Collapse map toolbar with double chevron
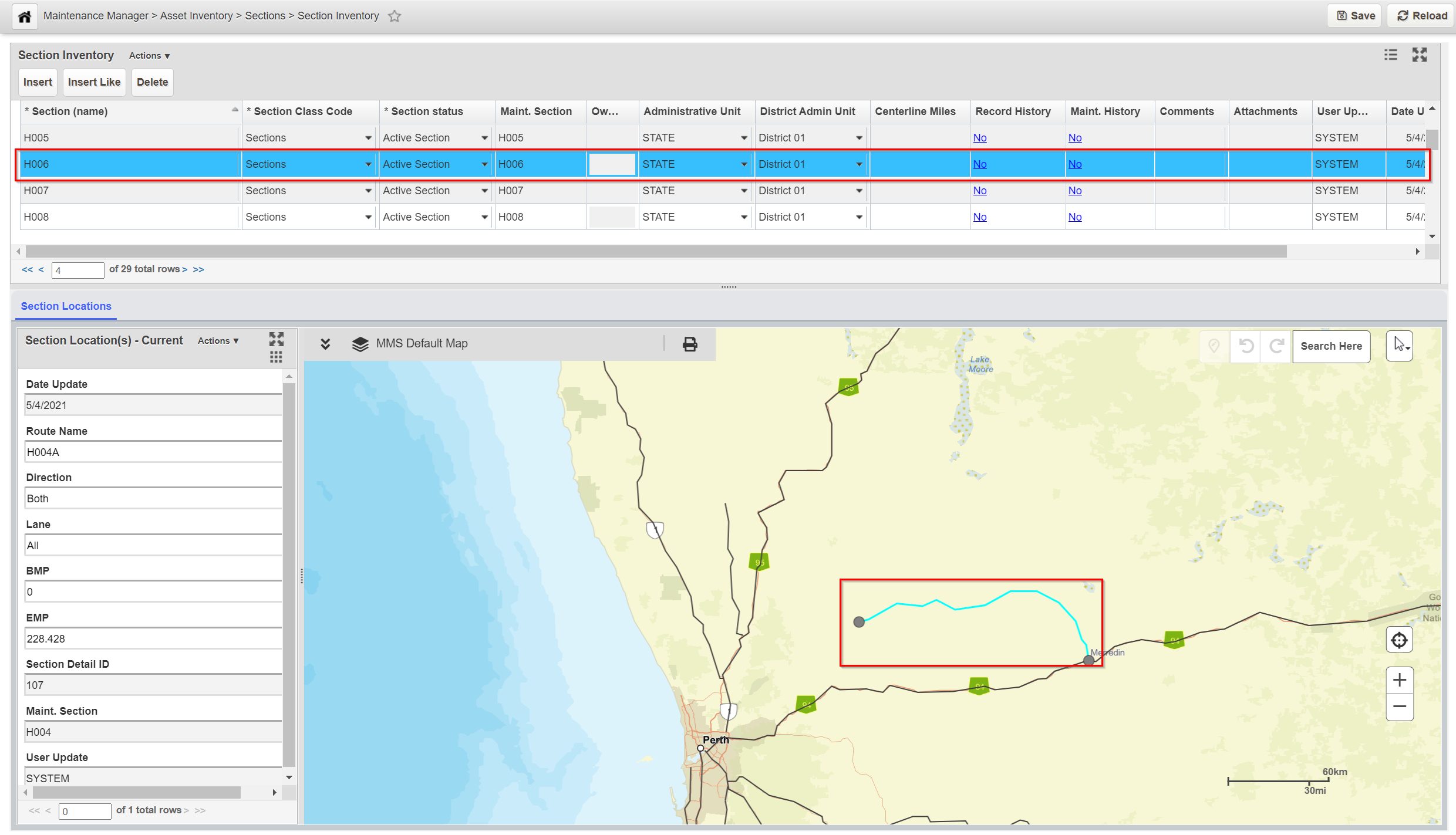The height and width of the screenshot is (835, 1456). point(325,344)
